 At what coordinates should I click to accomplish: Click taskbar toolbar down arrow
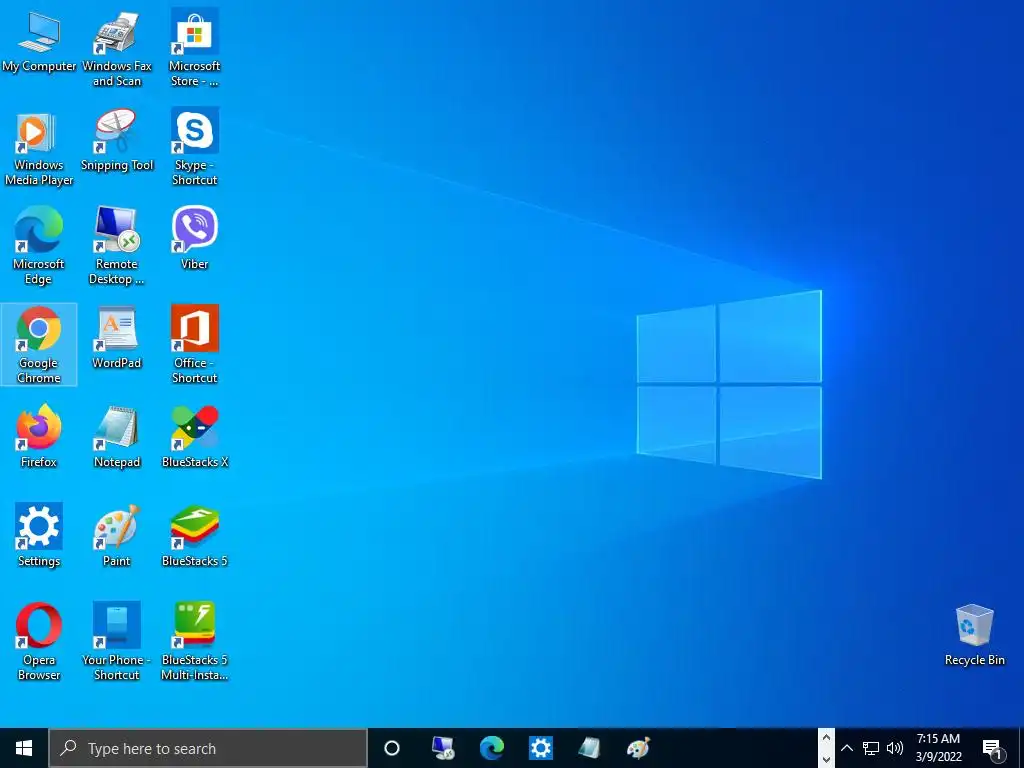click(x=826, y=759)
